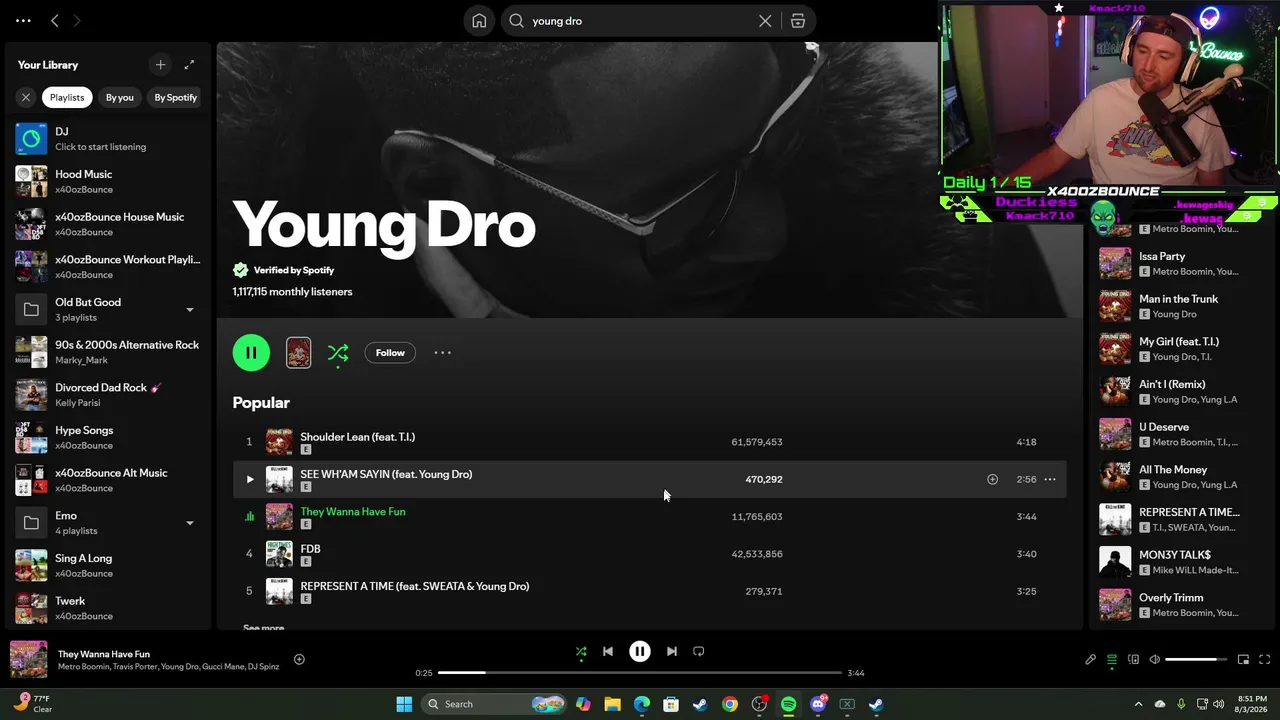Screen dimensions: 1280x720
Task: Select the Playlists filter chip
Action: (x=67, y=97)
